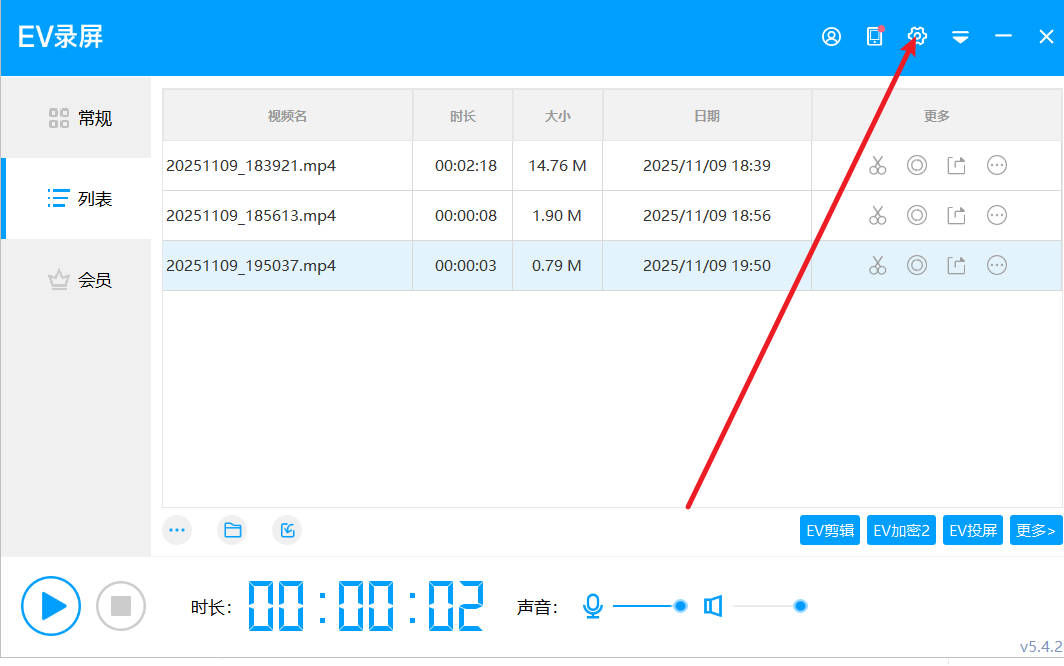Screen dimensions: 1064x666
Task: Click the EV剪辑 button
Action: point(830,531)
